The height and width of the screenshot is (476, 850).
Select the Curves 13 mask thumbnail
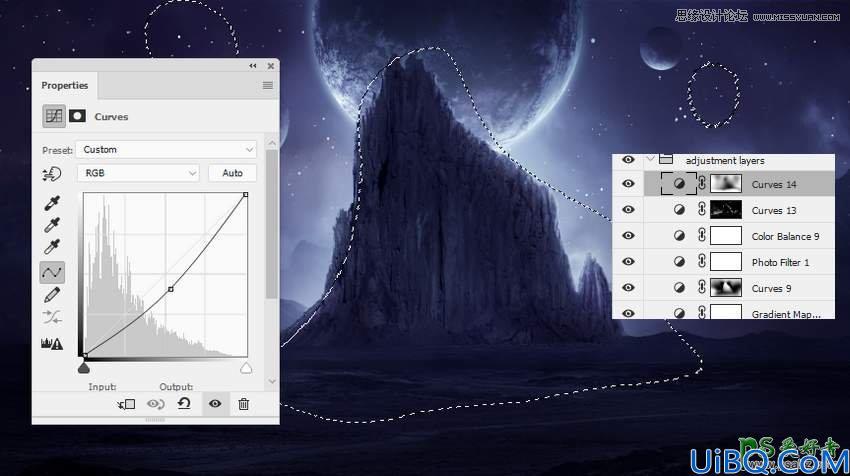[x=726, y=210]
